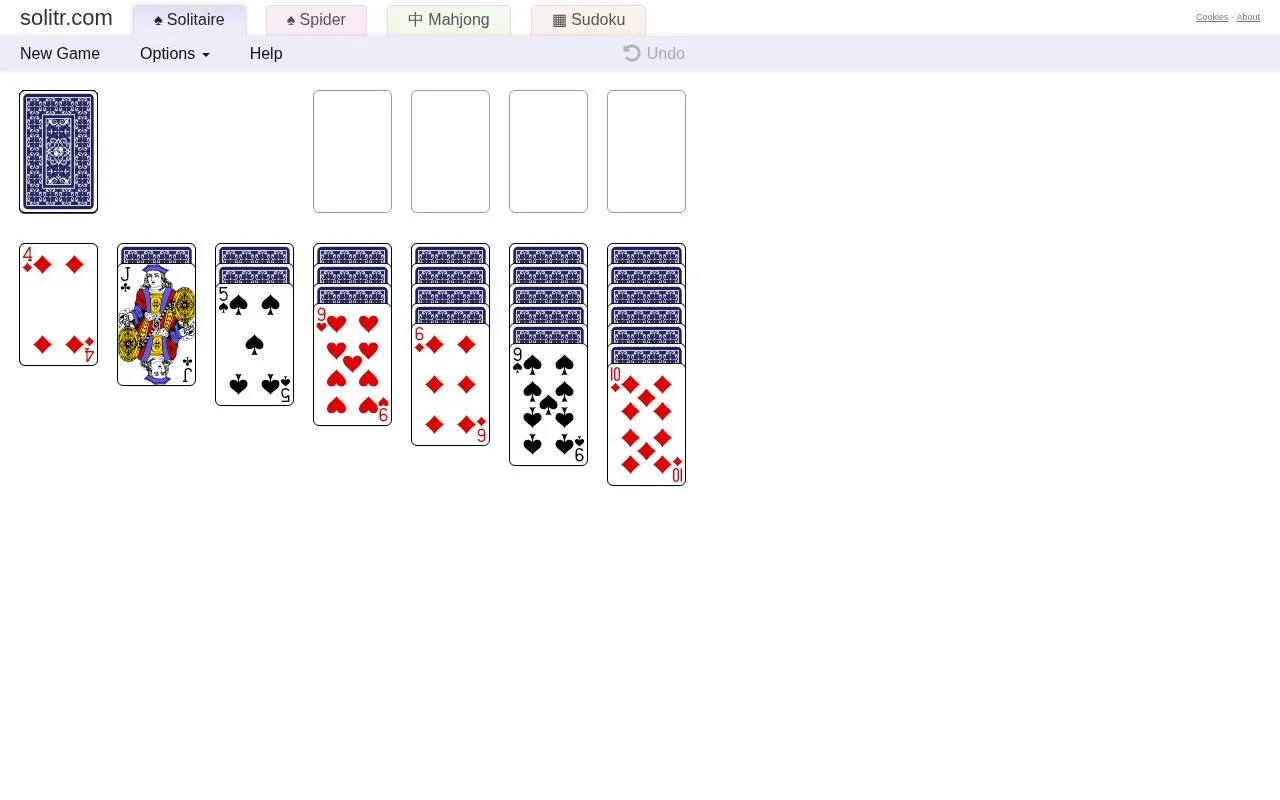Open the About link
Image resolution: width=1280 pixels, height=800 pixels.
[1248, 17]
